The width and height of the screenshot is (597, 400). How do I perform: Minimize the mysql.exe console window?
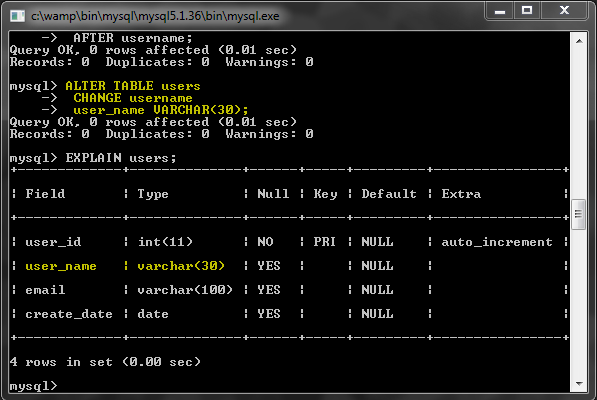500,11
